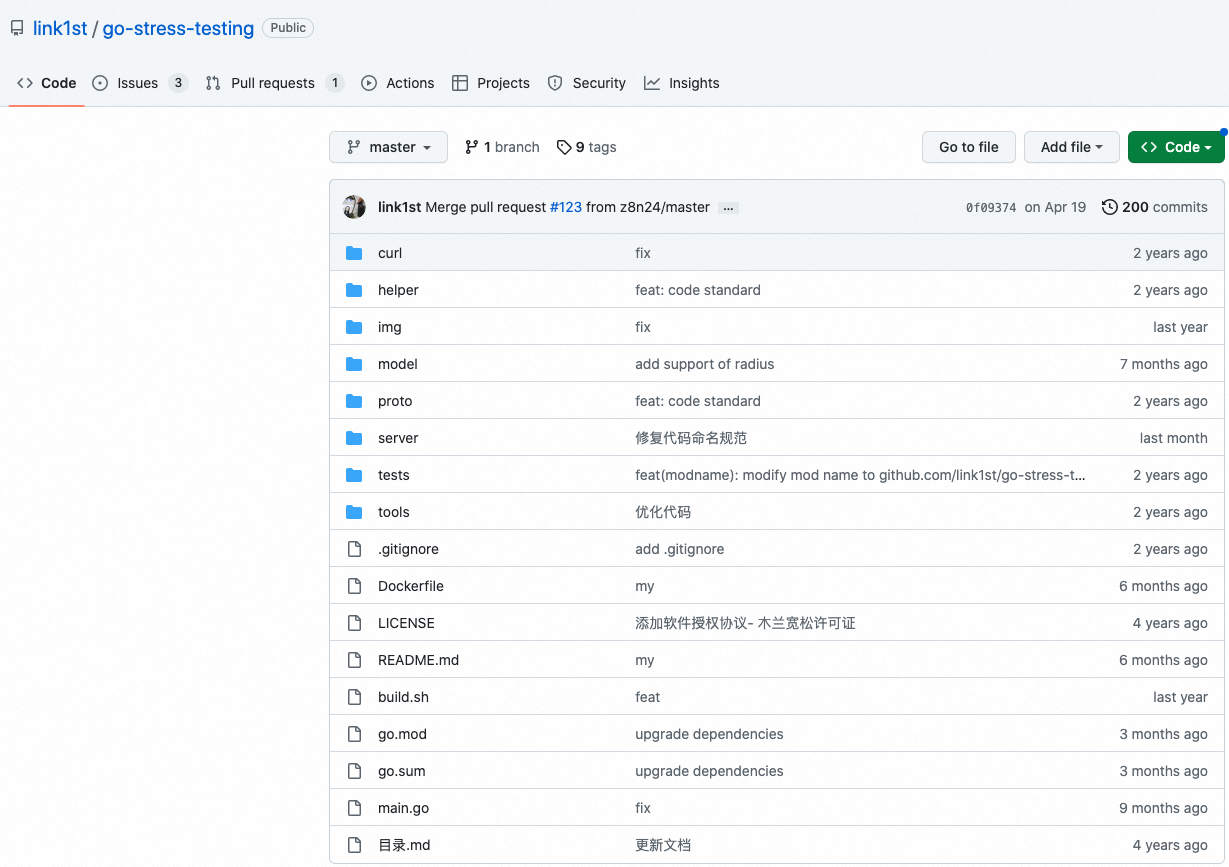Open pull request #123 link
The image size is (1229, 867).
coord(566,207)
